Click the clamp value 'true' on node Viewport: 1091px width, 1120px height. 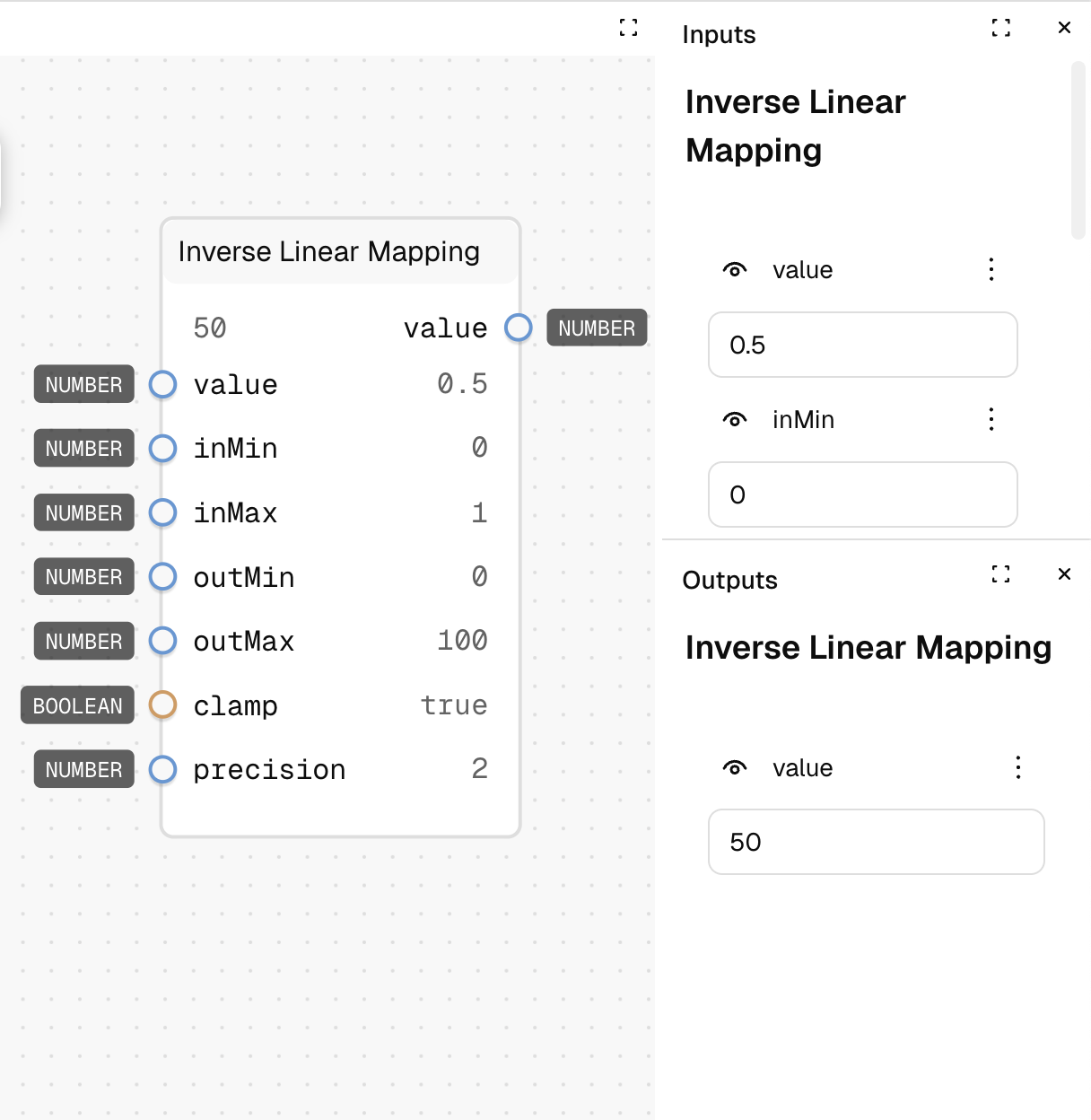(454, 705)
